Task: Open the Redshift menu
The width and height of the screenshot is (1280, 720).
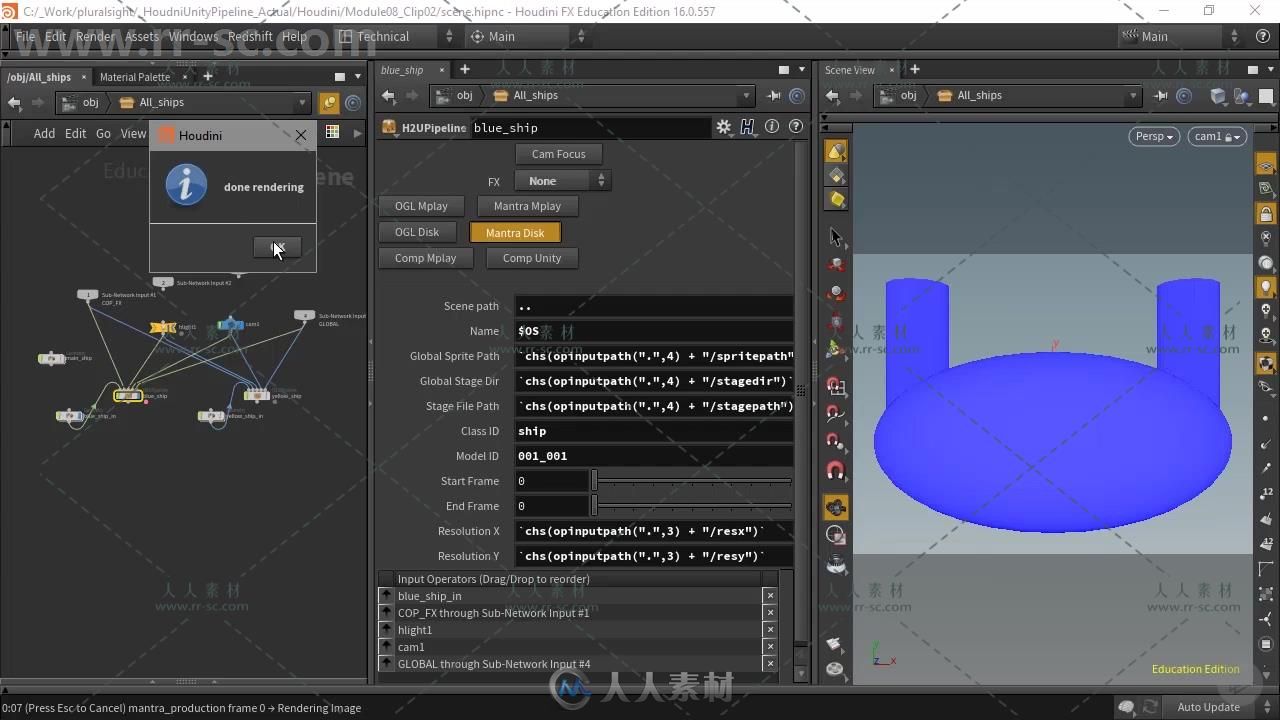Action: (250, 36)
